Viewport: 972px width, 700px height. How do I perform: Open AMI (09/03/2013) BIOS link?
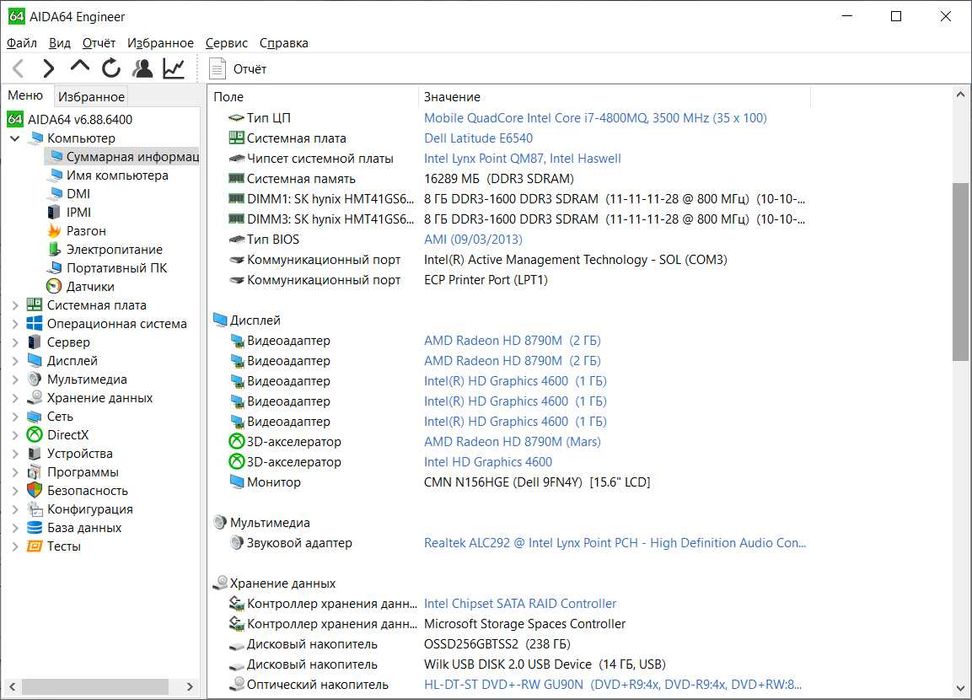click(473, 239)
